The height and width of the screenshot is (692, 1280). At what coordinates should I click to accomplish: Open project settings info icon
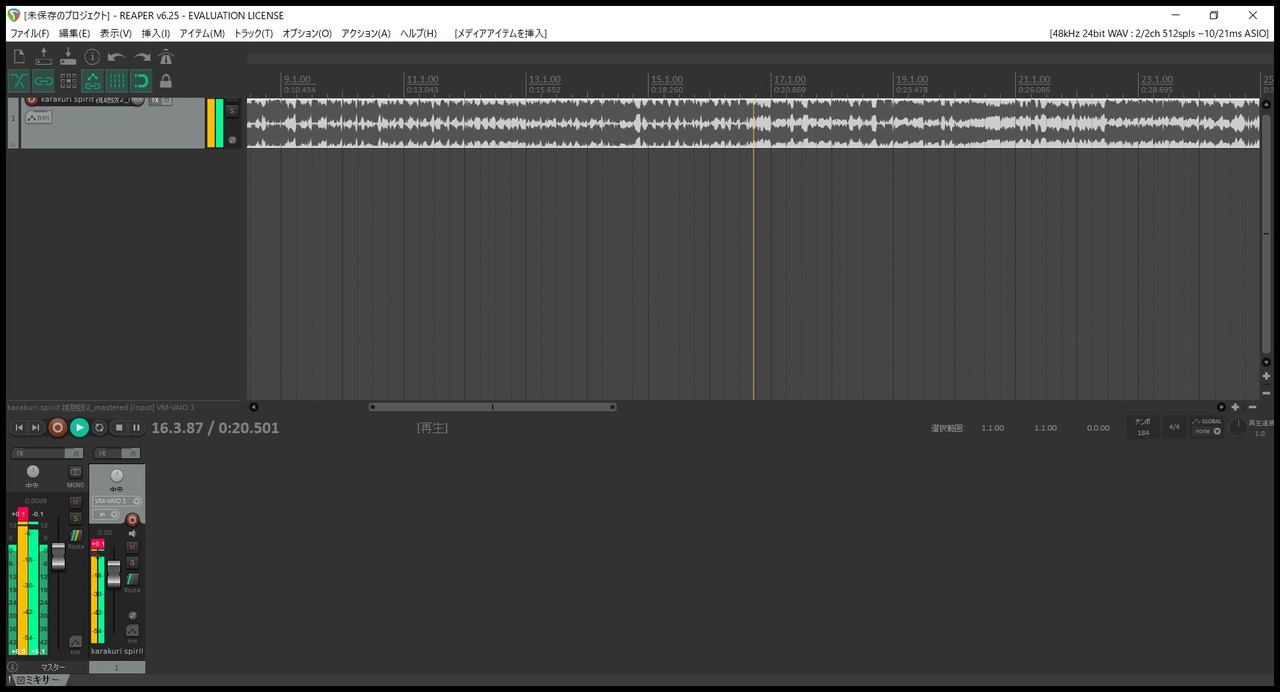tap(92, 57)
